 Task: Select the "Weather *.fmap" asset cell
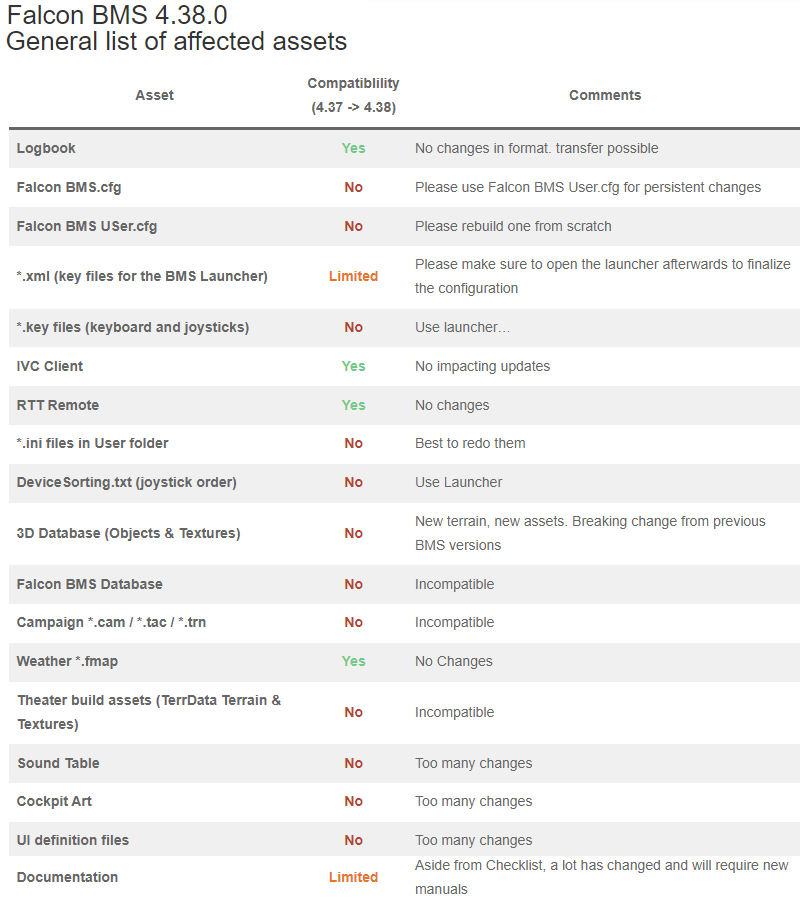point(67,661)
